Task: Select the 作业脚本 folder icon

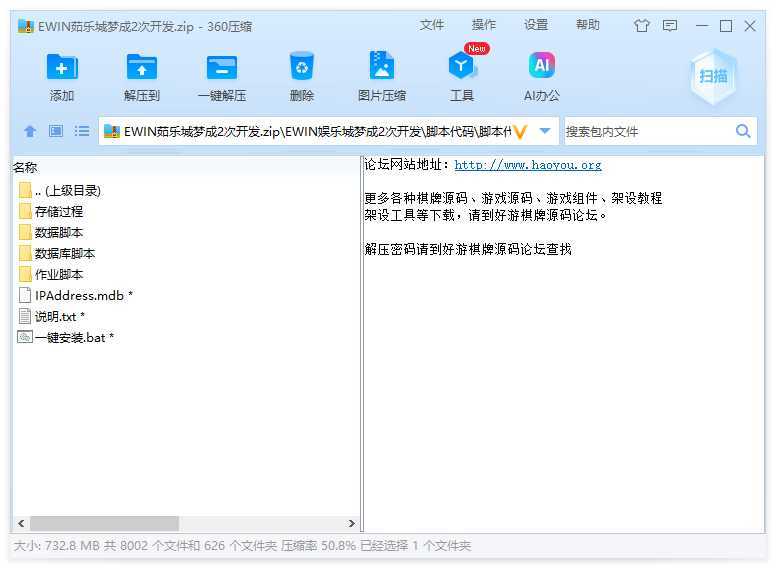Action: 25,274
